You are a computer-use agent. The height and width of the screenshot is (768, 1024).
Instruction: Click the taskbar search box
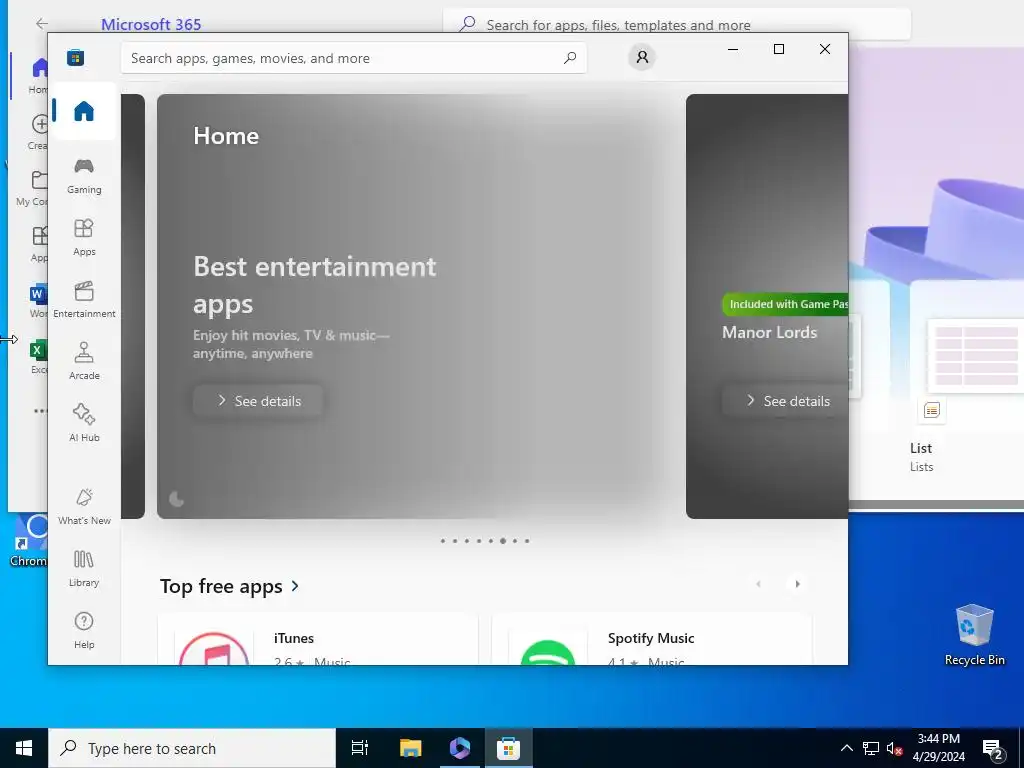click(192, 748)
